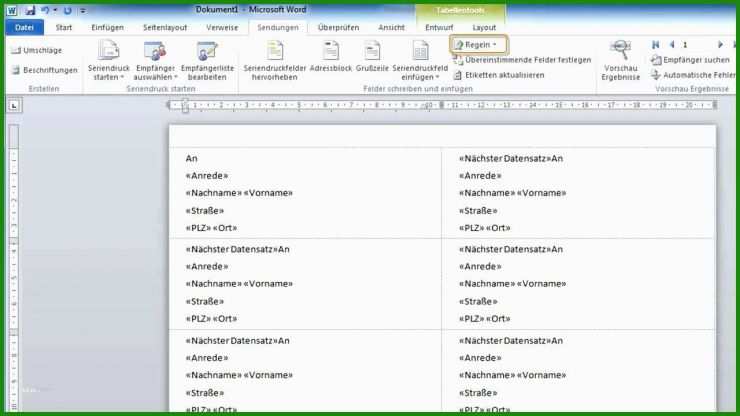Go to the next record

click(721, 45)
